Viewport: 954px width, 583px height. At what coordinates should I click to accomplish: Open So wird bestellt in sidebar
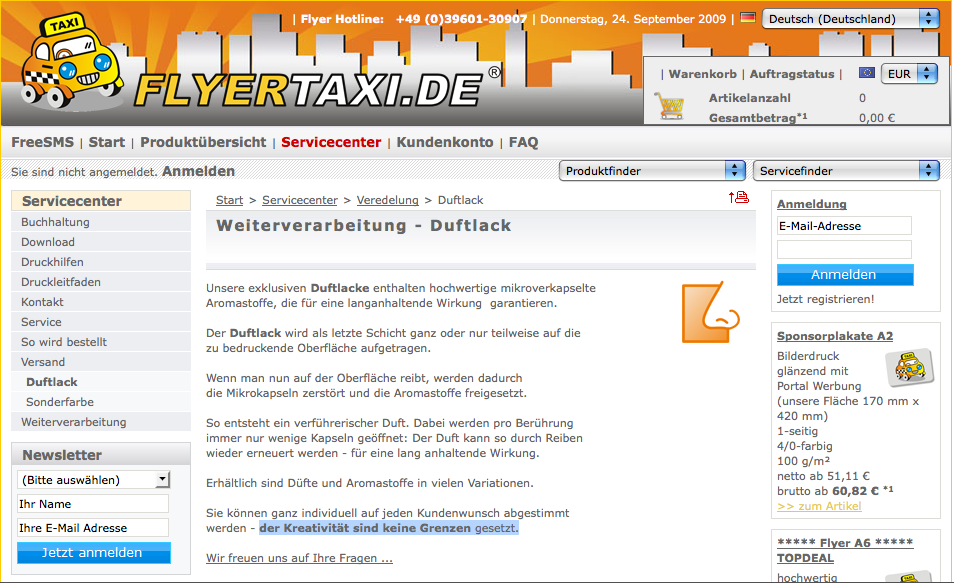pos(101,342)
